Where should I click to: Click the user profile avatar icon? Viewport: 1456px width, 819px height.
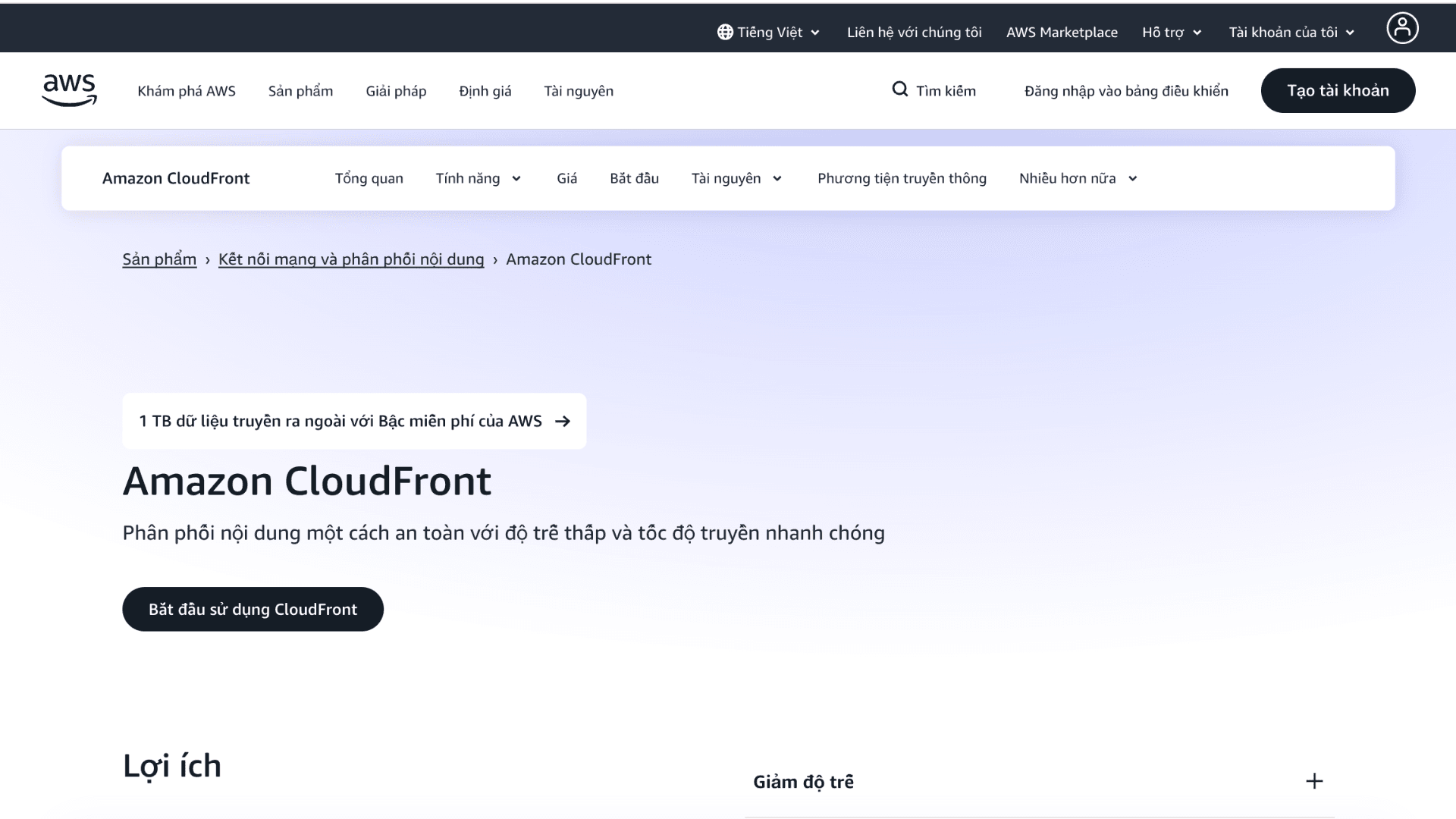coord(1402,29)
